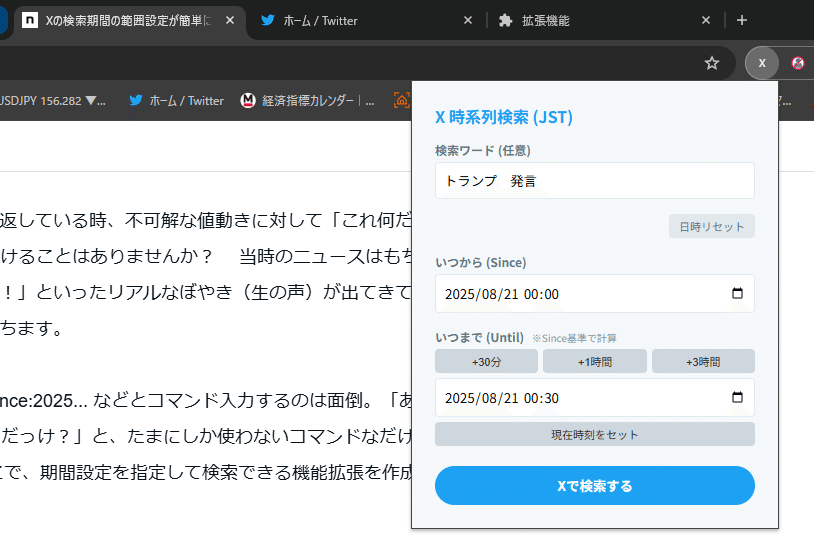Add three hours with the +3時間 button

[703, 361]
